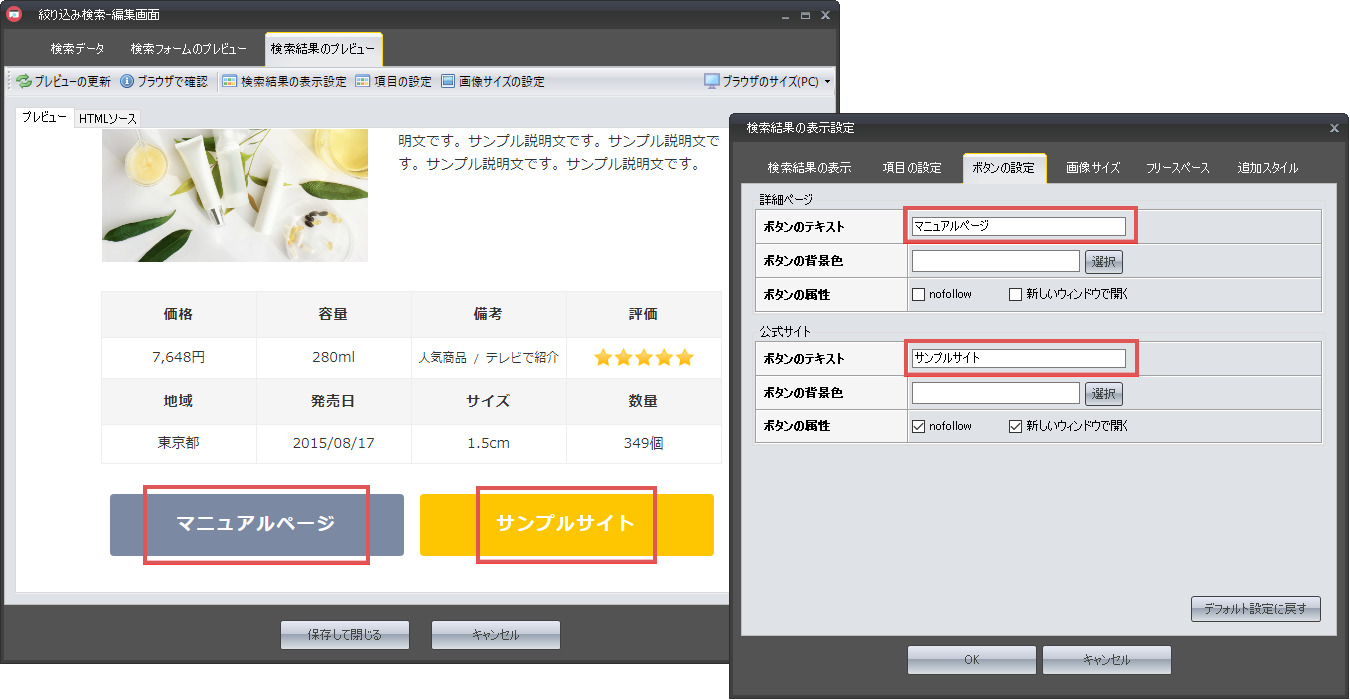
Task: Click デフォルト設定に戻す button
Action: pos(1255,608)
